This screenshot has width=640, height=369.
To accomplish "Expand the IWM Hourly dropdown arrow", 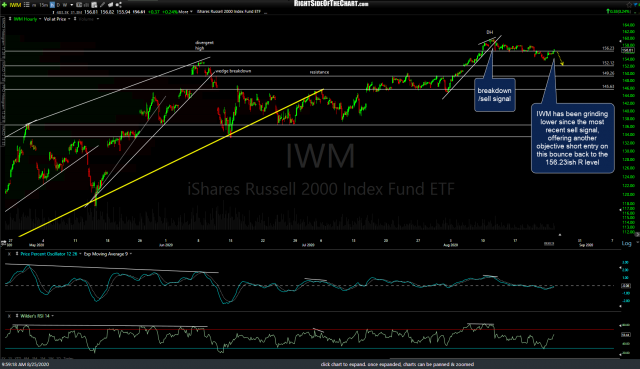I will [x=40, y=19].
